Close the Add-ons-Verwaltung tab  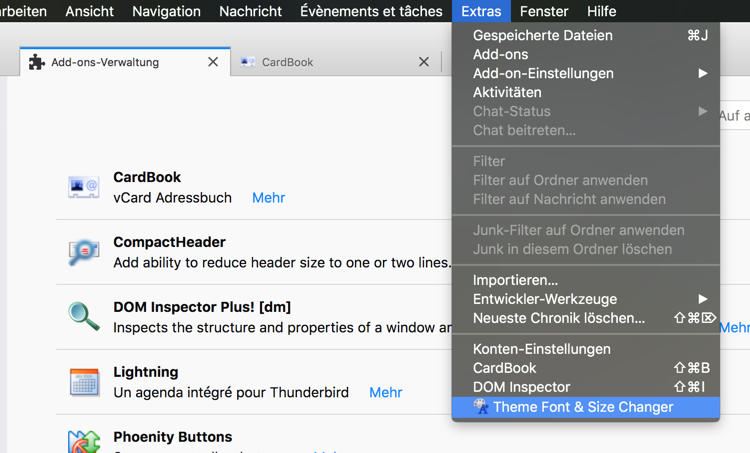click(x=213, y=62)
